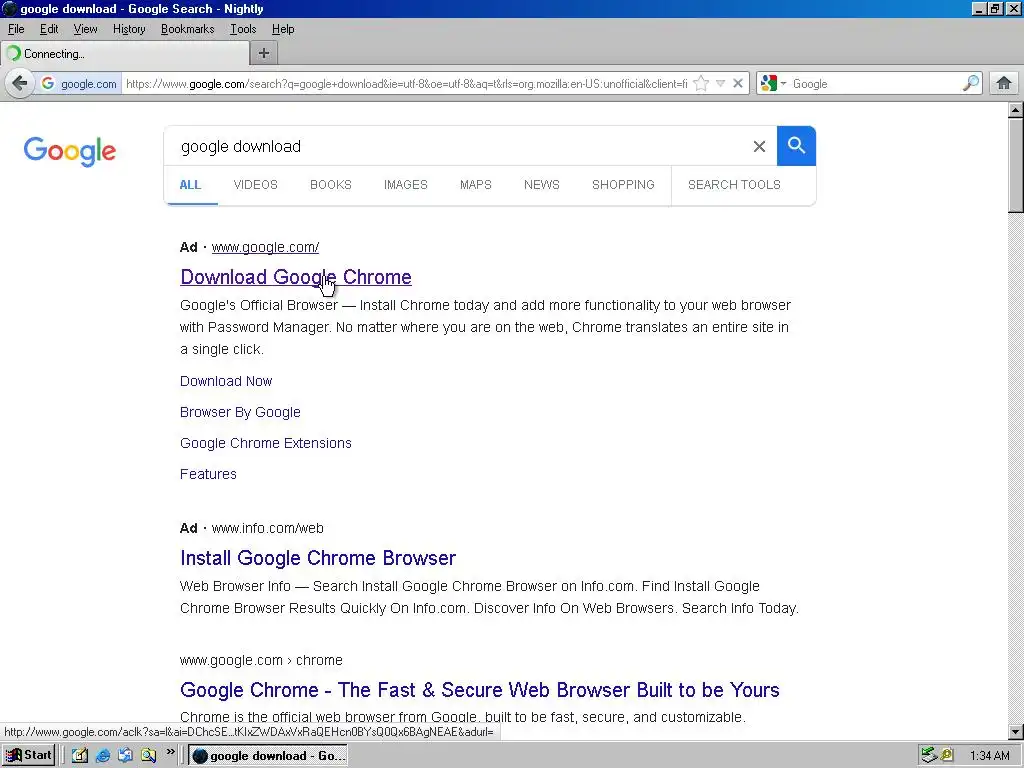Click the Google logo

click(70, 152)
